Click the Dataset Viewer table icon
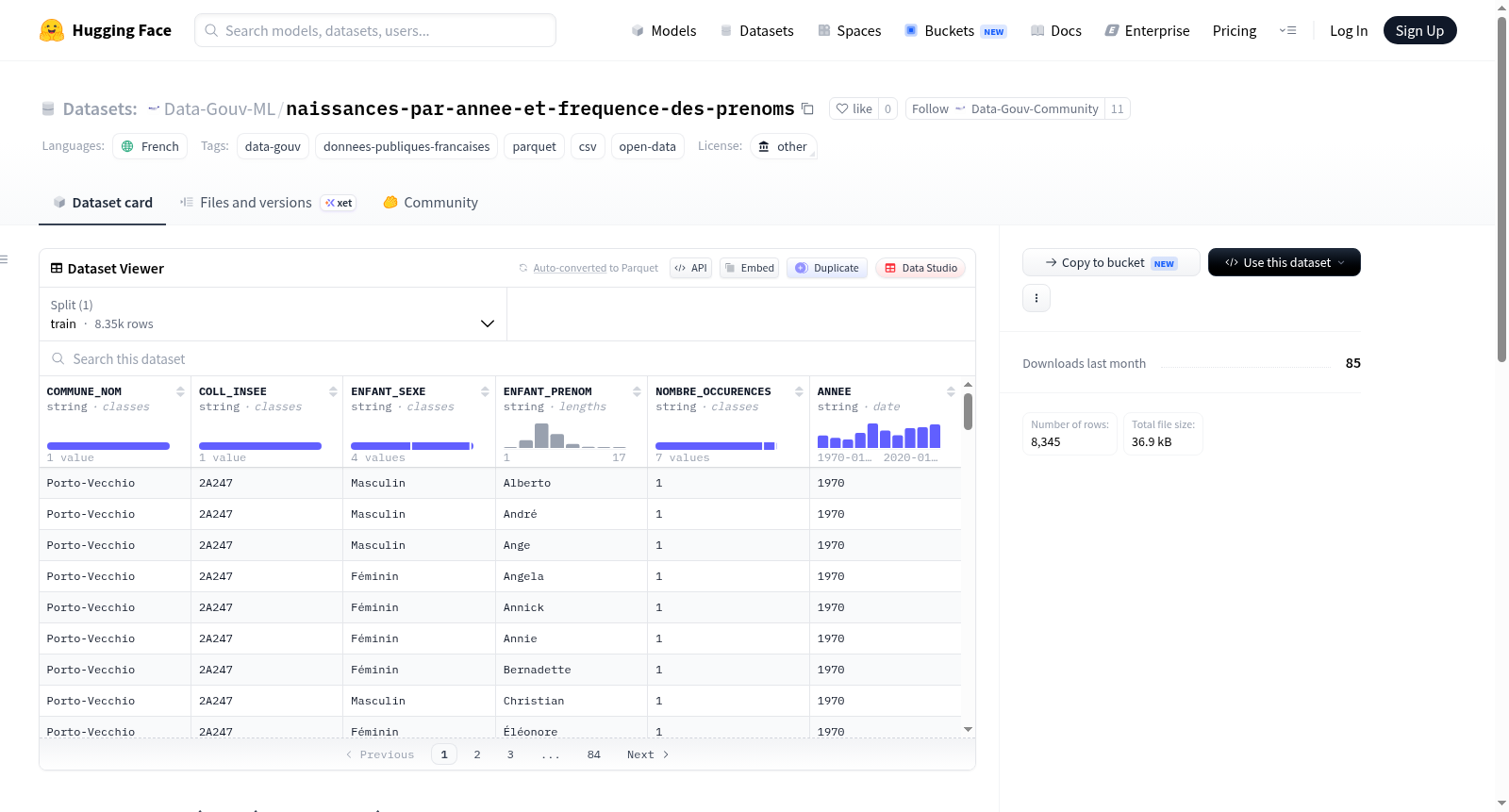Image resolution: width=1509 pixels, height=812 pixels. point(57,268)
